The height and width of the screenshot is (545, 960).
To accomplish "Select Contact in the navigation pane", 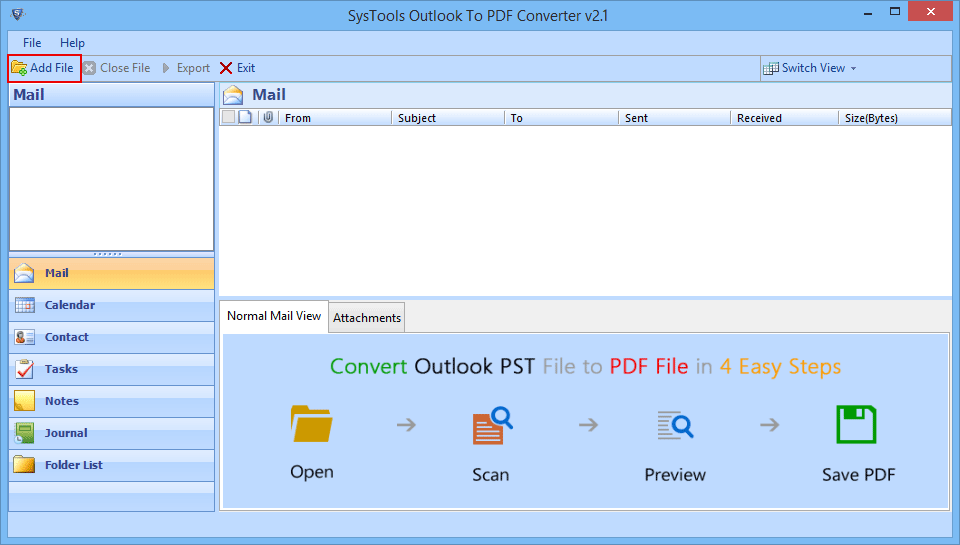I will click(111, 337).
